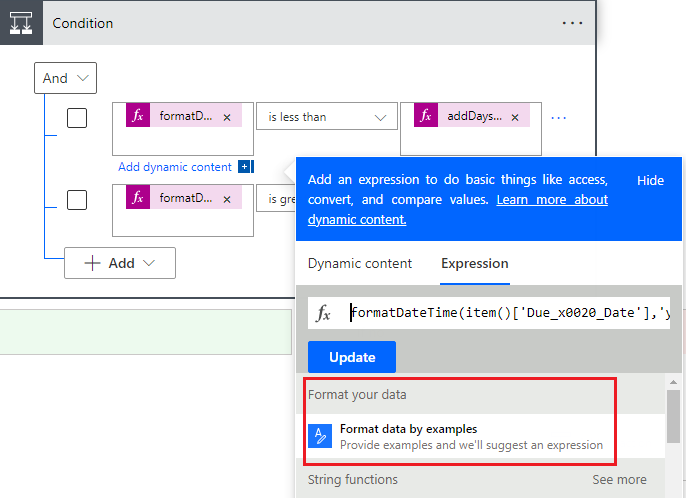Remove the first formatD... expression token

(227, 117)
